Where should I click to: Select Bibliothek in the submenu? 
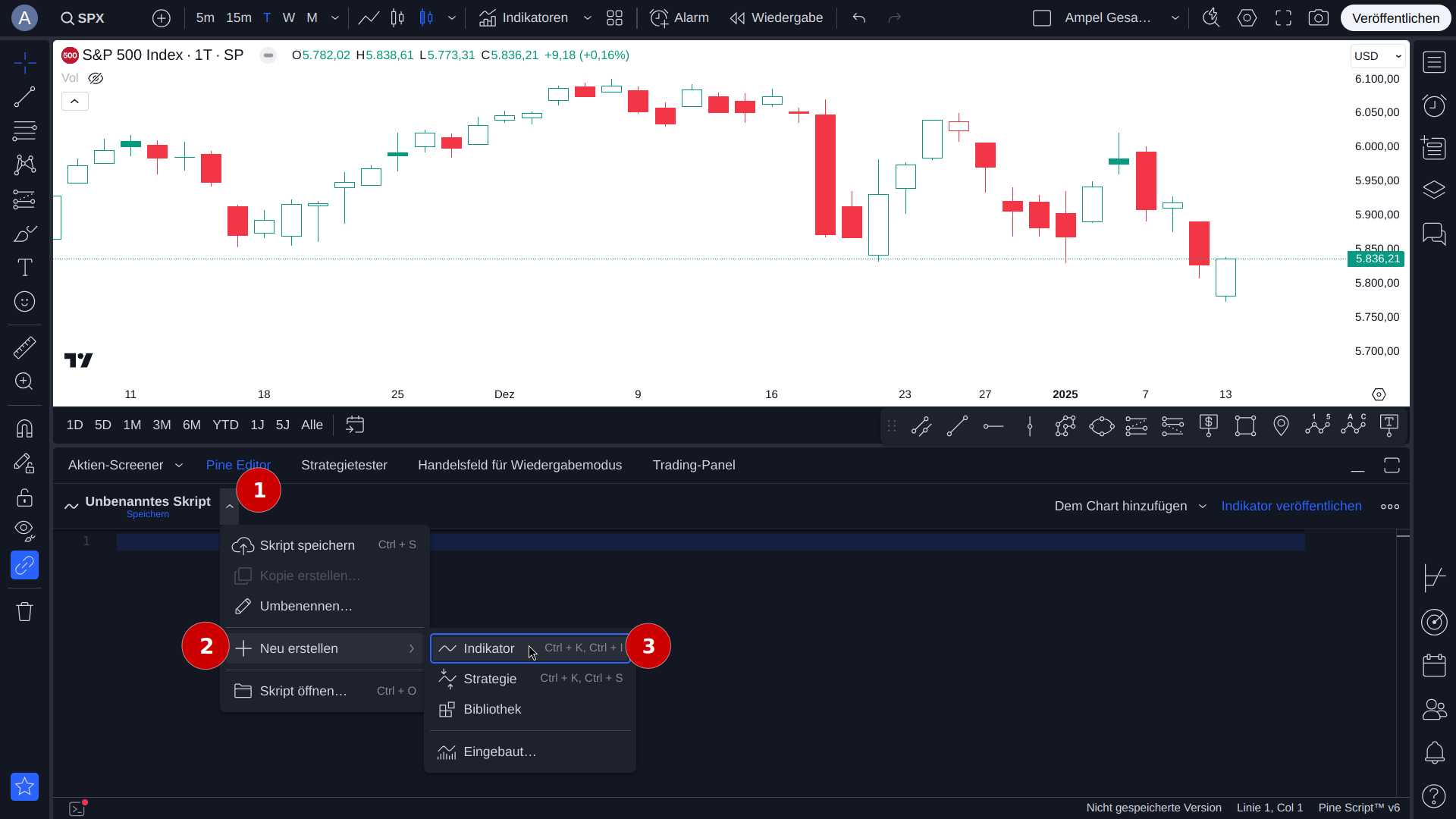[530, 709]
